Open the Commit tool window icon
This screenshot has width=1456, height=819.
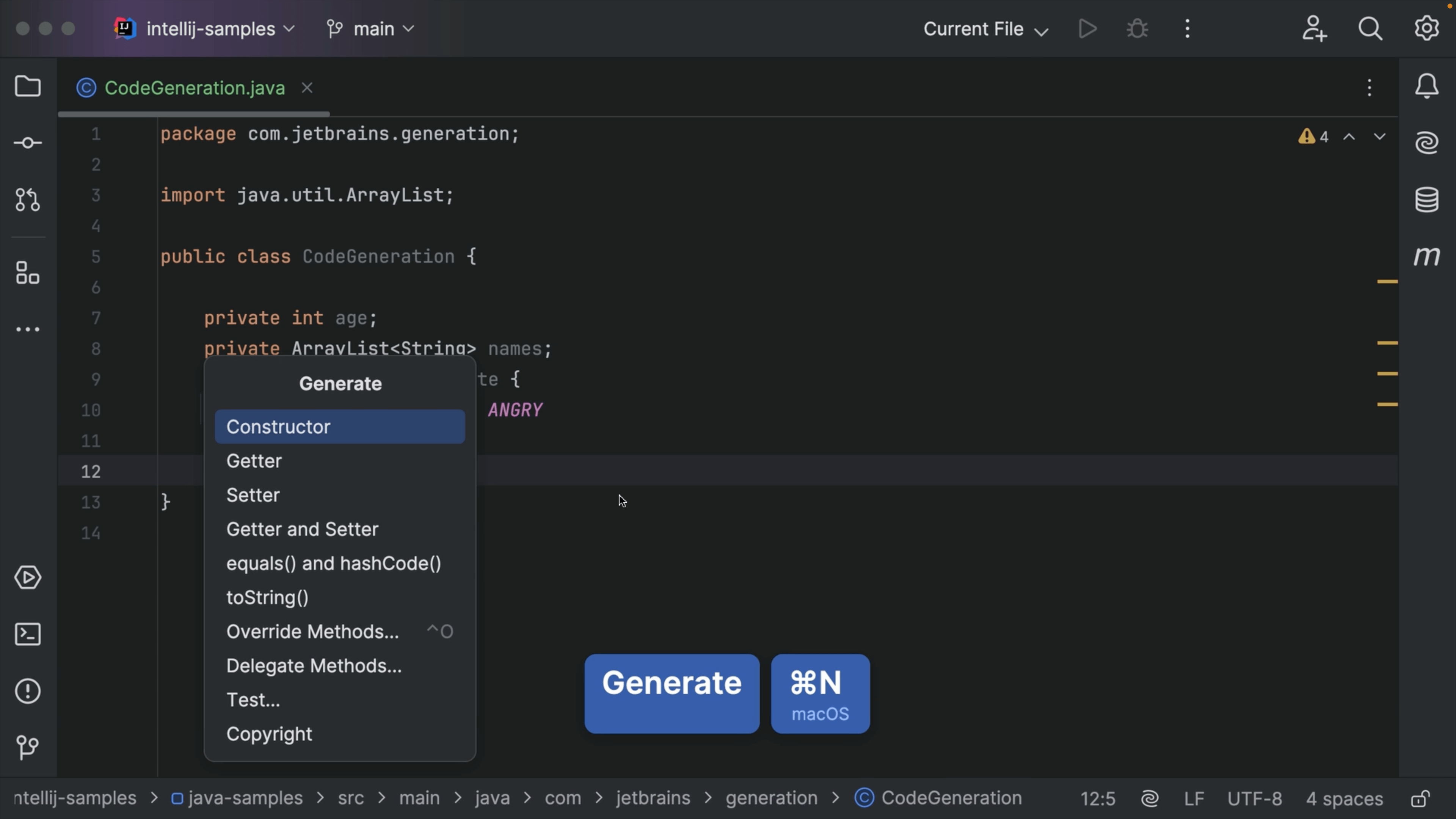point(28,143)
